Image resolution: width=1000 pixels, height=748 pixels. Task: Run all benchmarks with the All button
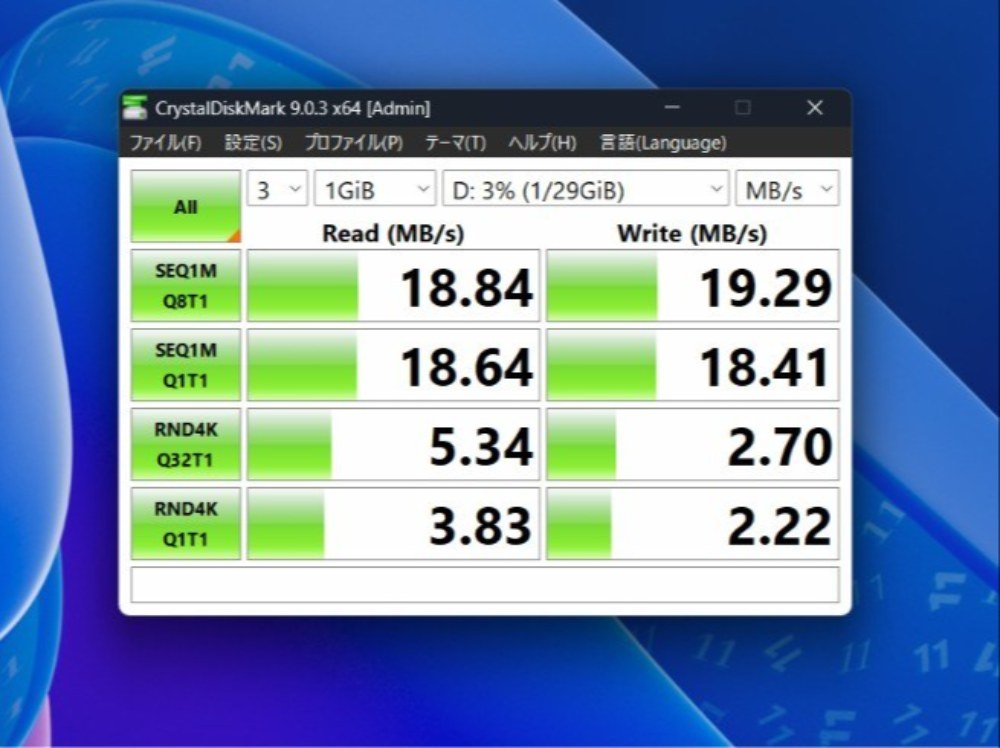[x=186, y=207]
